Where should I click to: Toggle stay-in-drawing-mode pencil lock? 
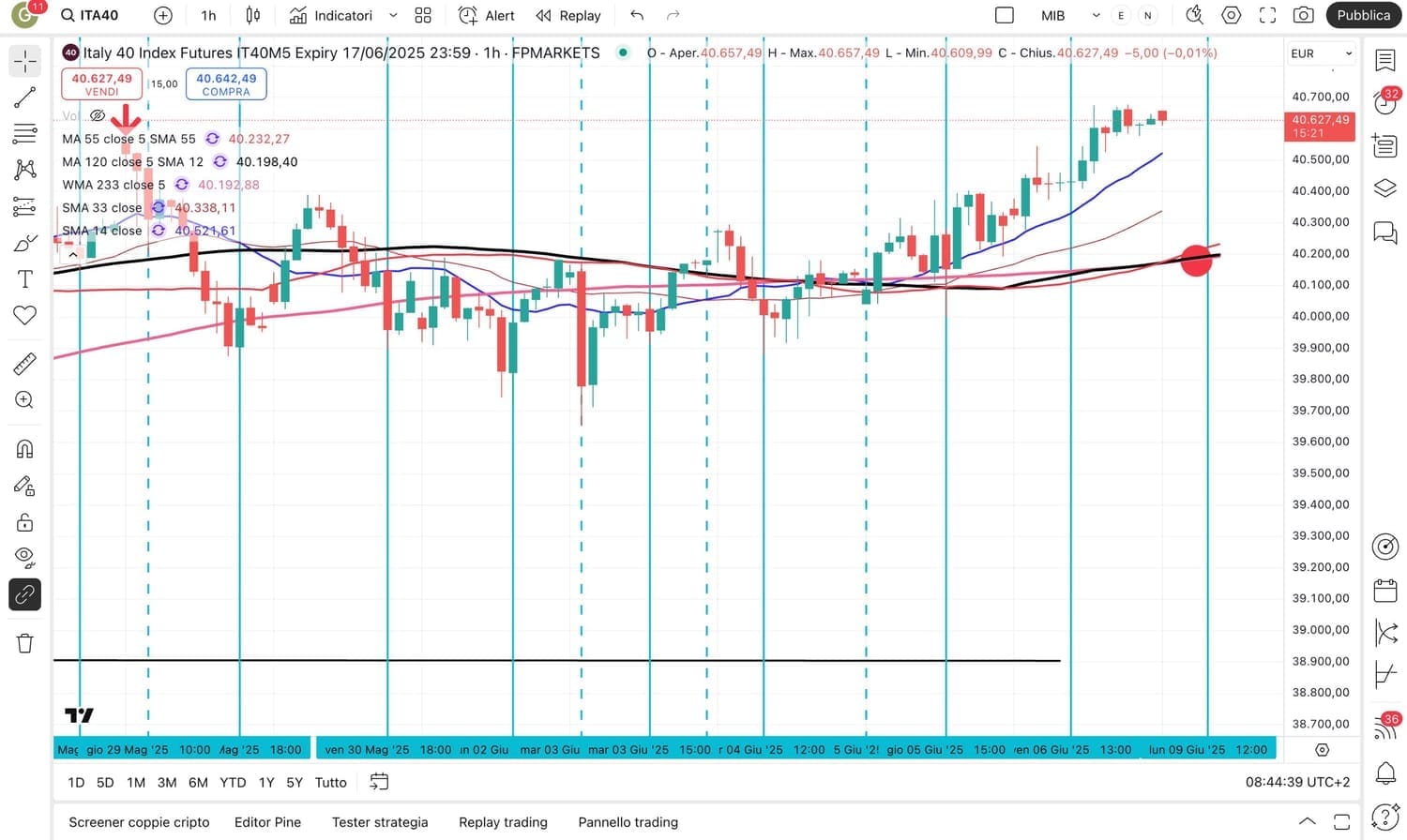click(25, 486)
